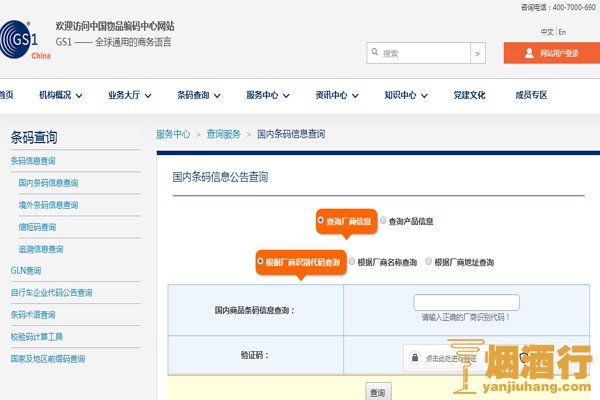Select 查询产品信息 radio option
Screen dimensions: 600x400
pos(383,221)
